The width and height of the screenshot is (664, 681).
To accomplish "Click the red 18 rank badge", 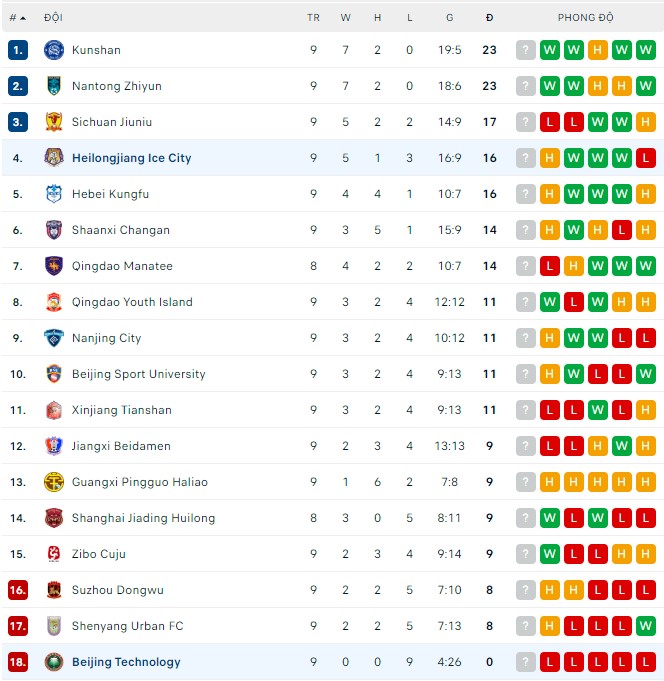I will click(x=18, y=662).
